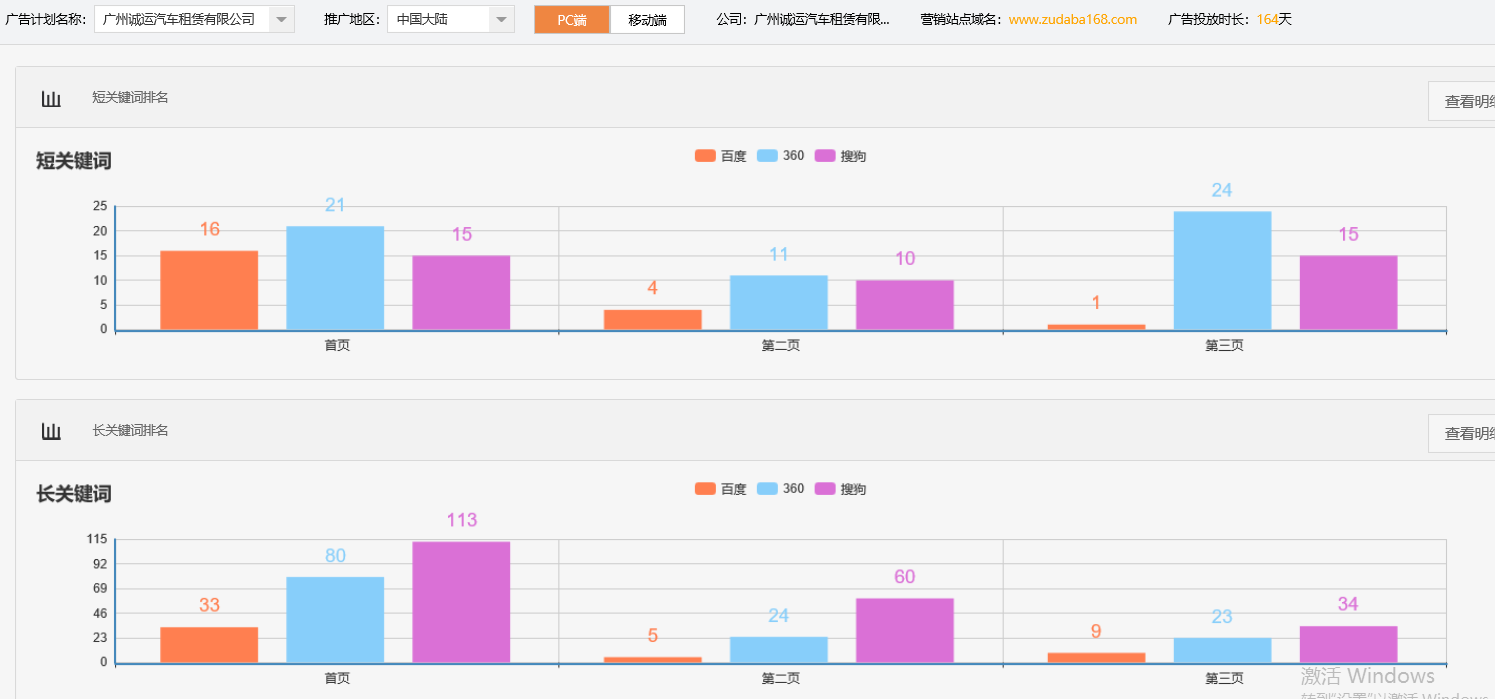Click 查看明细 for the long keywords chart
Screen dimensions: 1495x699
coord(1463,433)
